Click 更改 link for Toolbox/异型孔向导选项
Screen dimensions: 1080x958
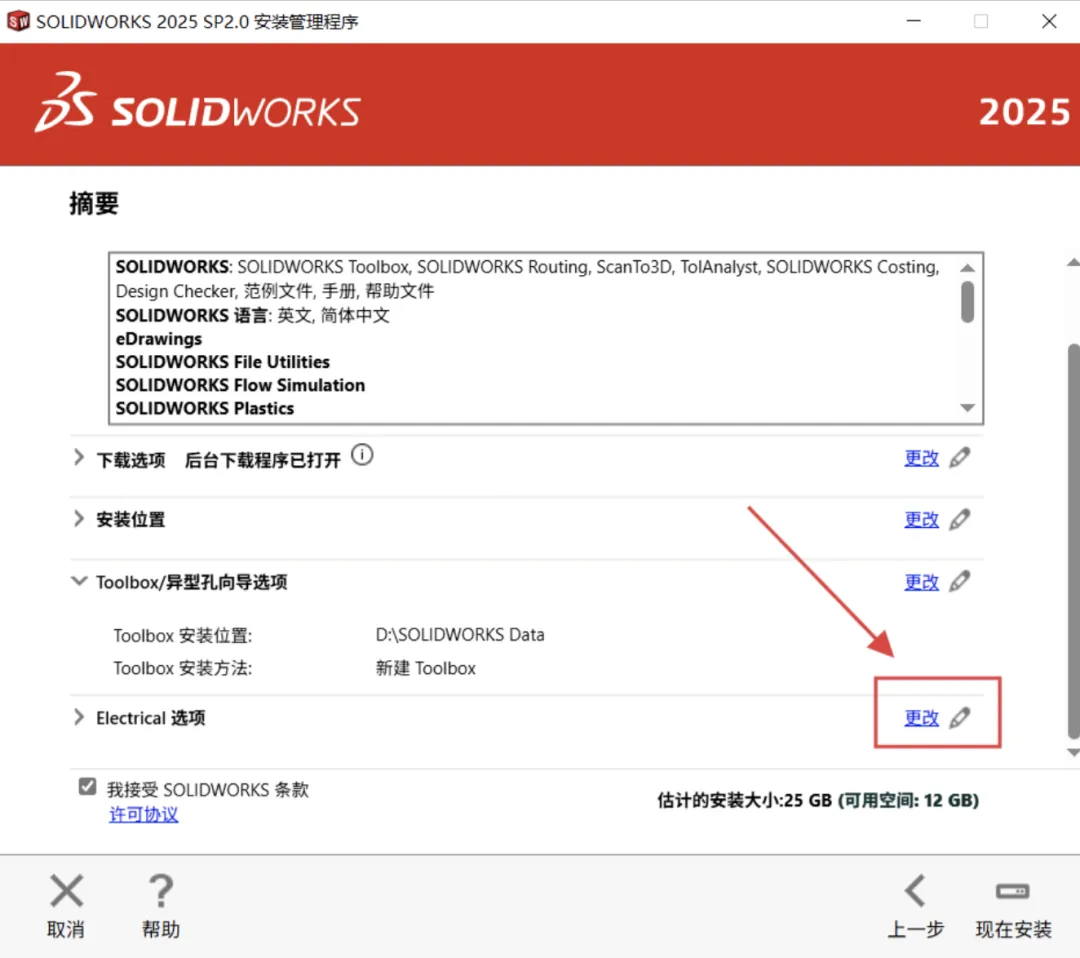point(922,582)
